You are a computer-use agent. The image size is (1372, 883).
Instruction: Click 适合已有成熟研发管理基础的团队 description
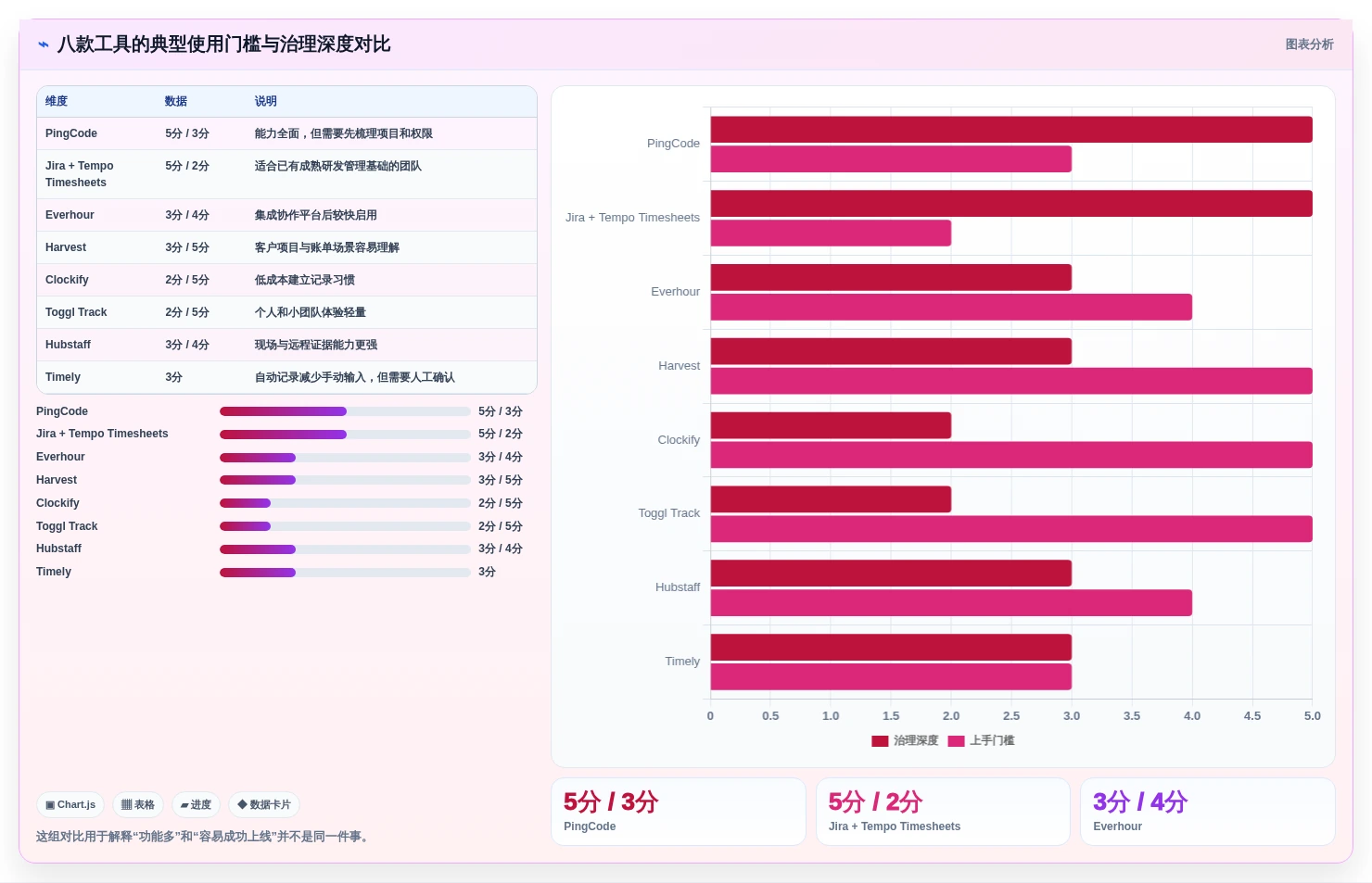pos(338,166)
